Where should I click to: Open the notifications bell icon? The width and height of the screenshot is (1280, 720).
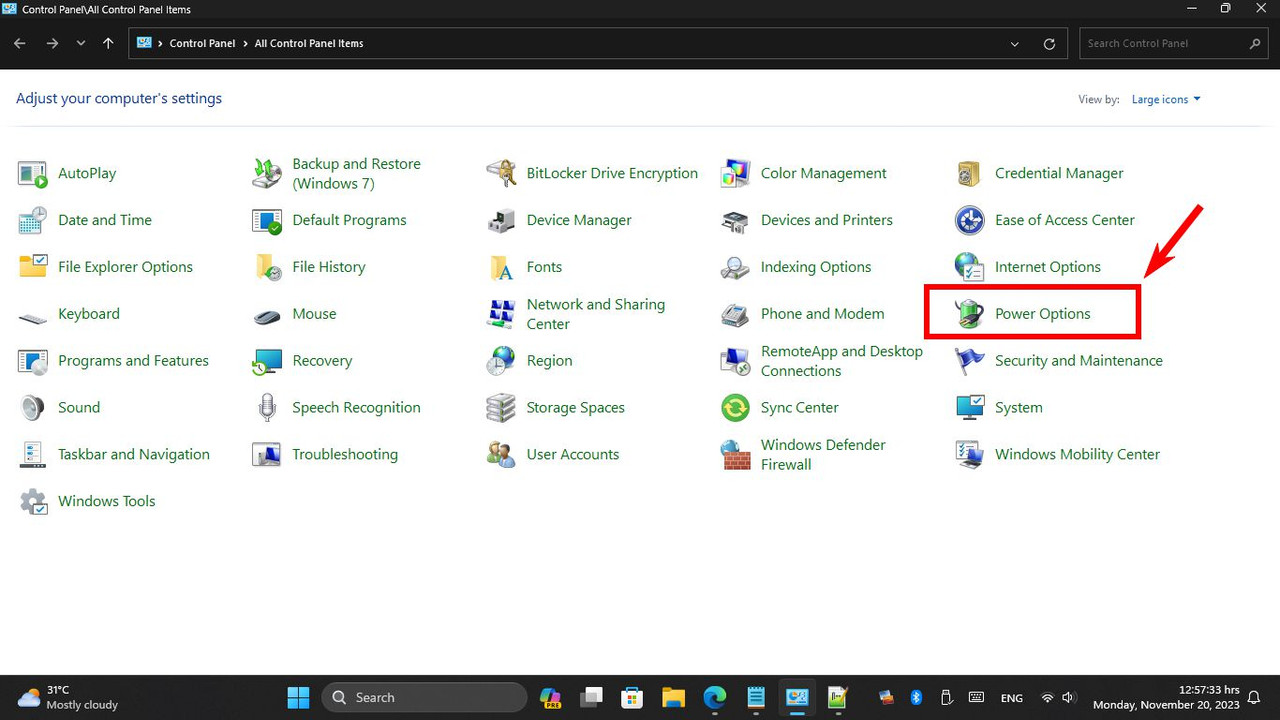pyautogui.click(x=1254, y=697)
